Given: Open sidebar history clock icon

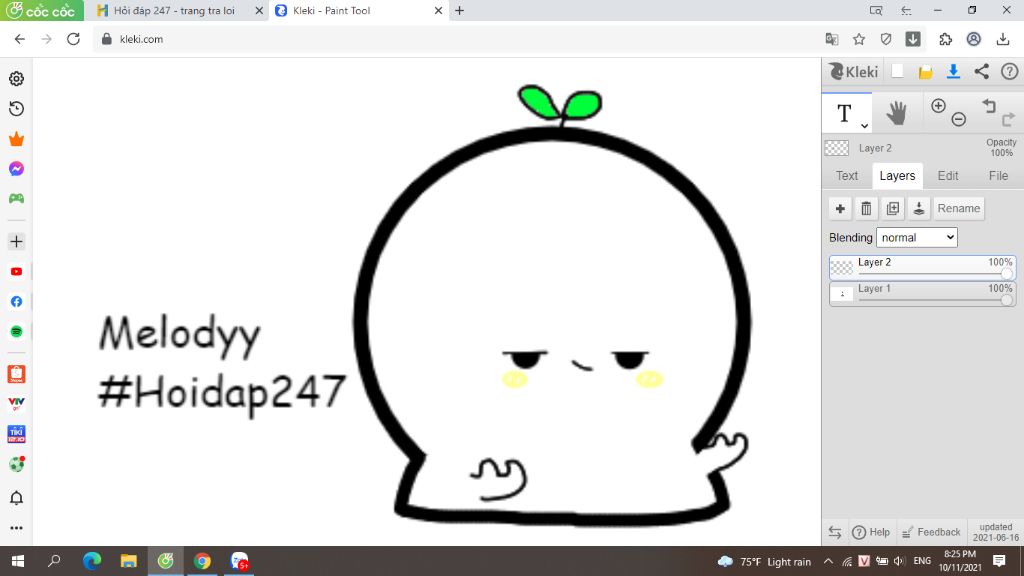Looking at the screenshot, I should (16, 108).
